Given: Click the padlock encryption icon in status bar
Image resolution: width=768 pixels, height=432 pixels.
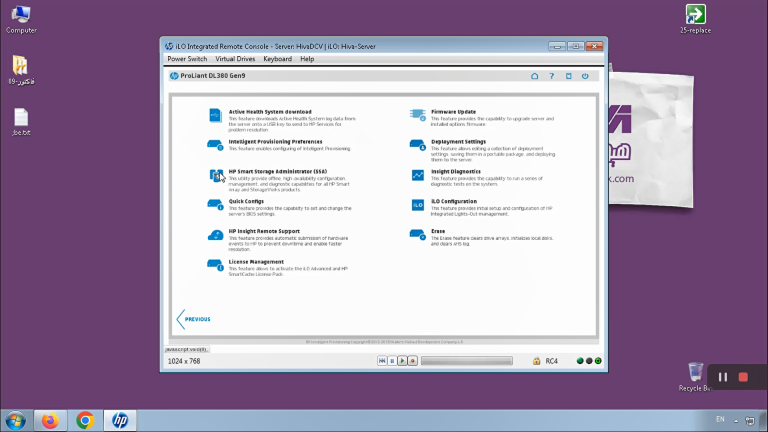Looking at the screenshot, I should click(536, 361).
